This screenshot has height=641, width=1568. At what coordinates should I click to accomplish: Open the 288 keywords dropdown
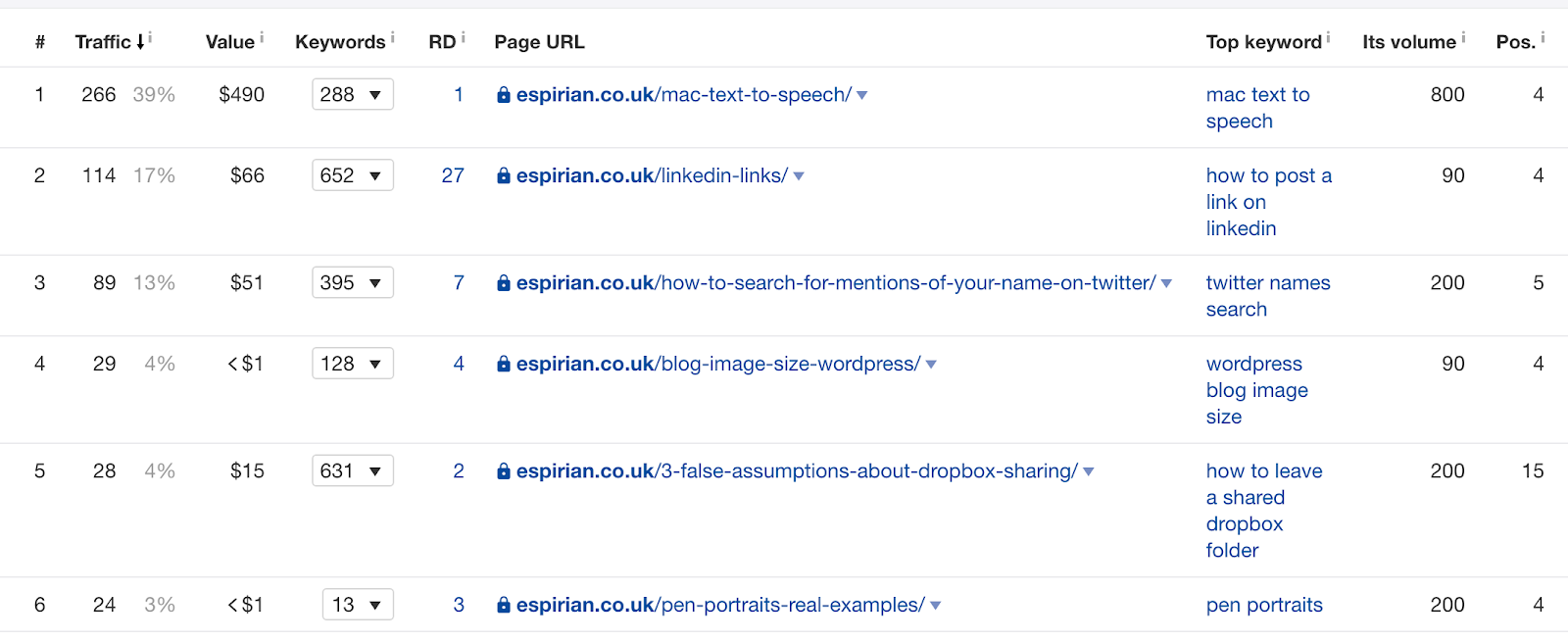point(352,95)
